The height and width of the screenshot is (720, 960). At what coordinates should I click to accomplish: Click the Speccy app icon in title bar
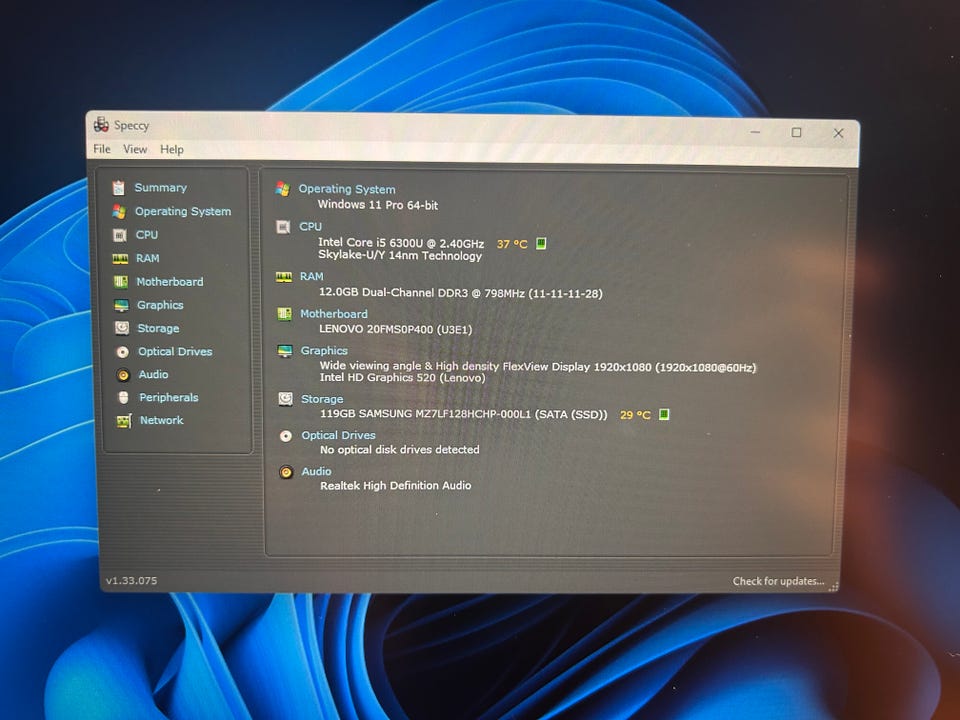(101, 125)
